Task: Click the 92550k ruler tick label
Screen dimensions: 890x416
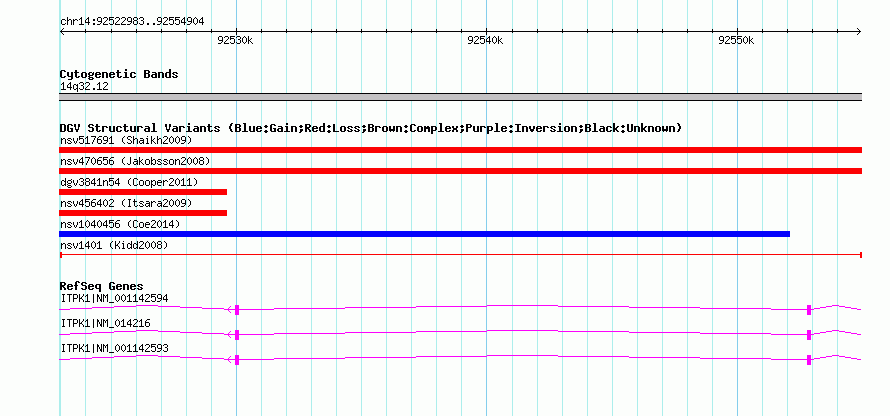Action: pyautogui.click(x=736, y=41)
